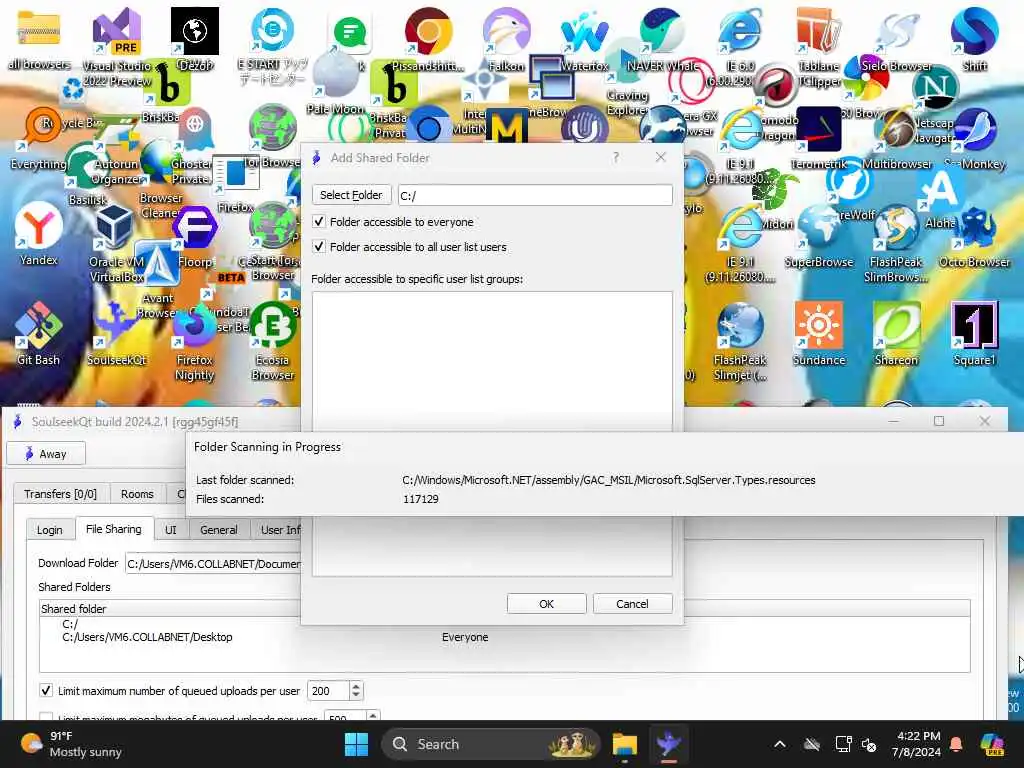
Task: Launch the Sundance browser icon
Action: pyautogui.click(x=818, y=333)
